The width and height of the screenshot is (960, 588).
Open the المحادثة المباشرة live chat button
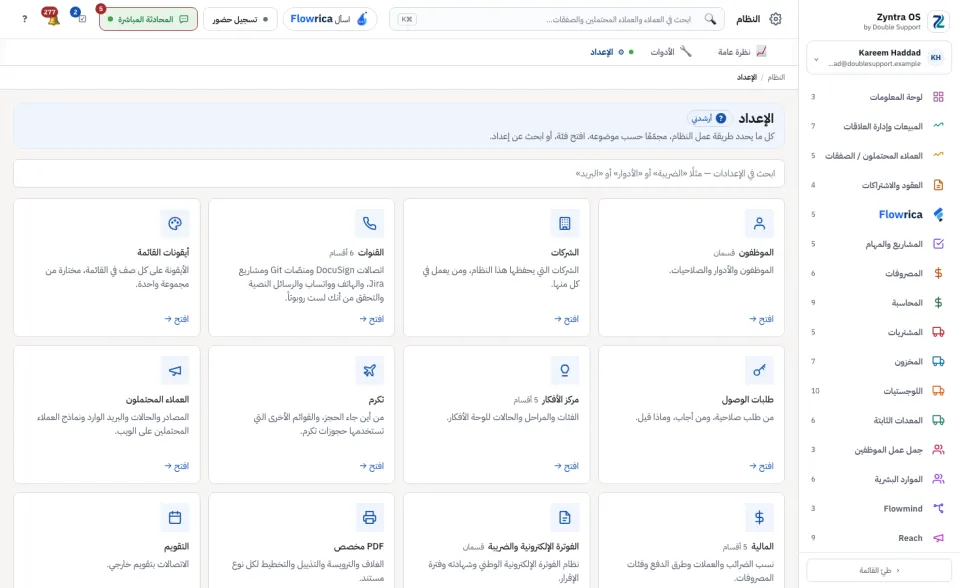(x=148, y=19)
